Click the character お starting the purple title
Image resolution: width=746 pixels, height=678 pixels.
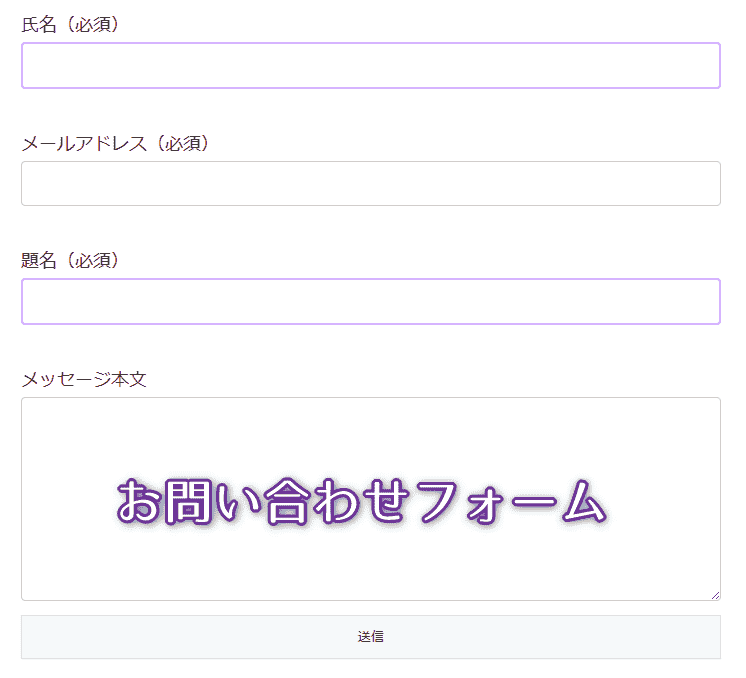click(x=140, y=502)
